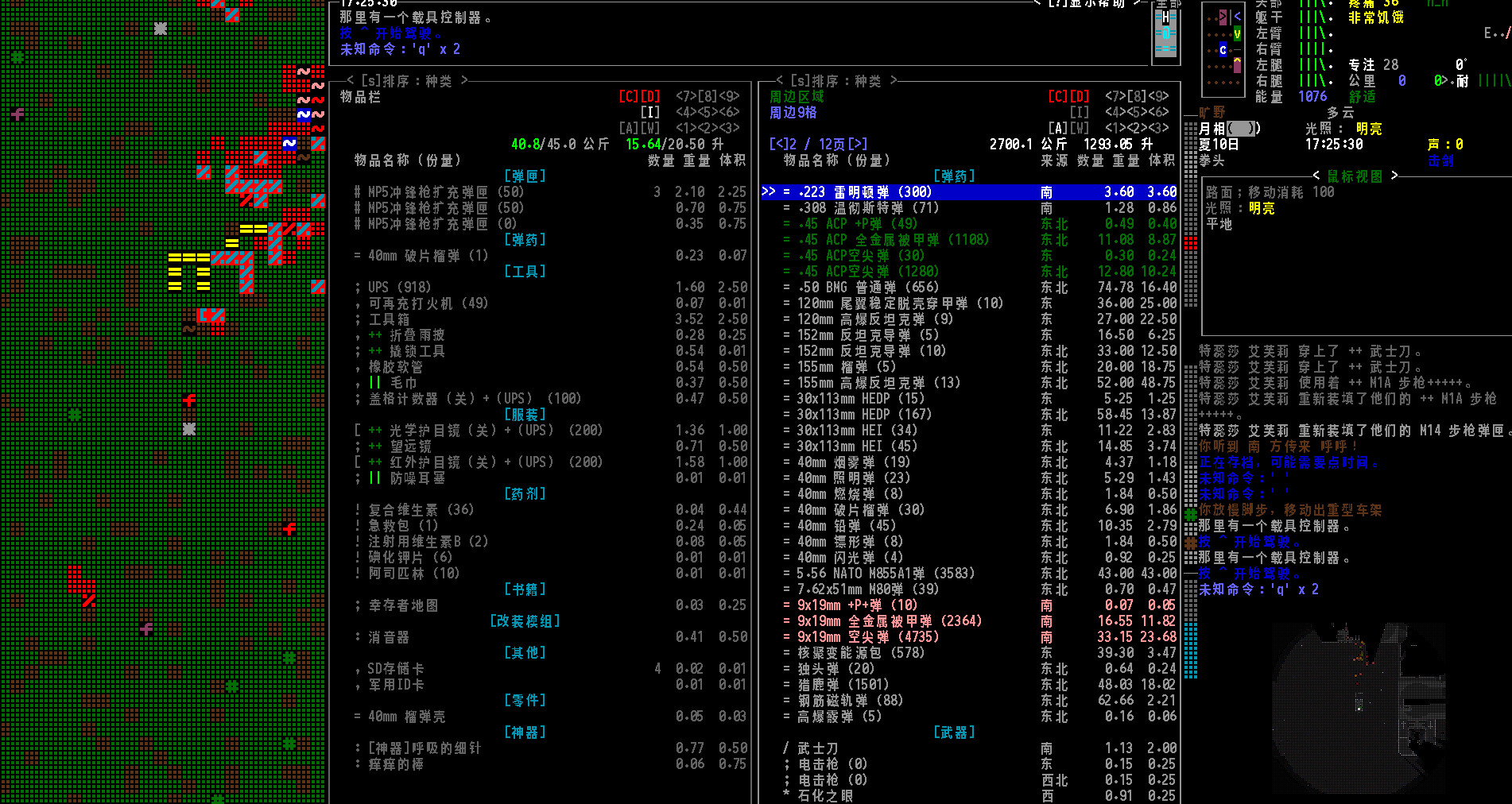
Task: Select 5.56 NATO M855A1弹 (3583) row
Action: click(968, 574)
